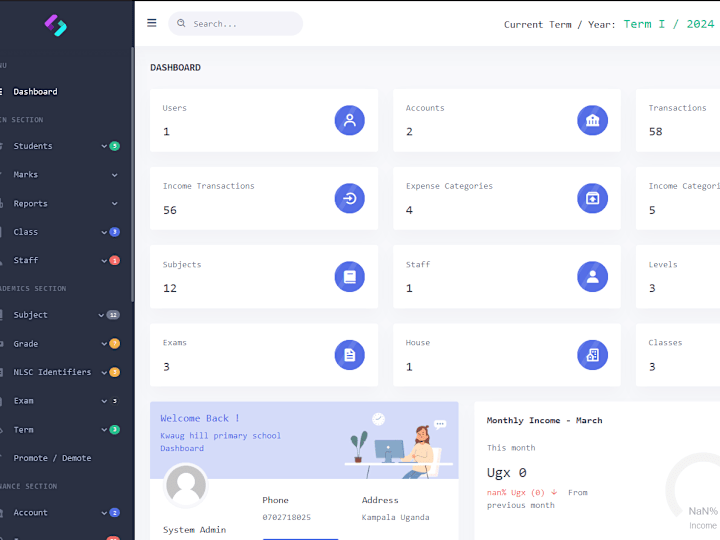The height and width of the screenshot is (540, 720).
Task: Click the Expense Categories box icon
Action: point(592,198)
